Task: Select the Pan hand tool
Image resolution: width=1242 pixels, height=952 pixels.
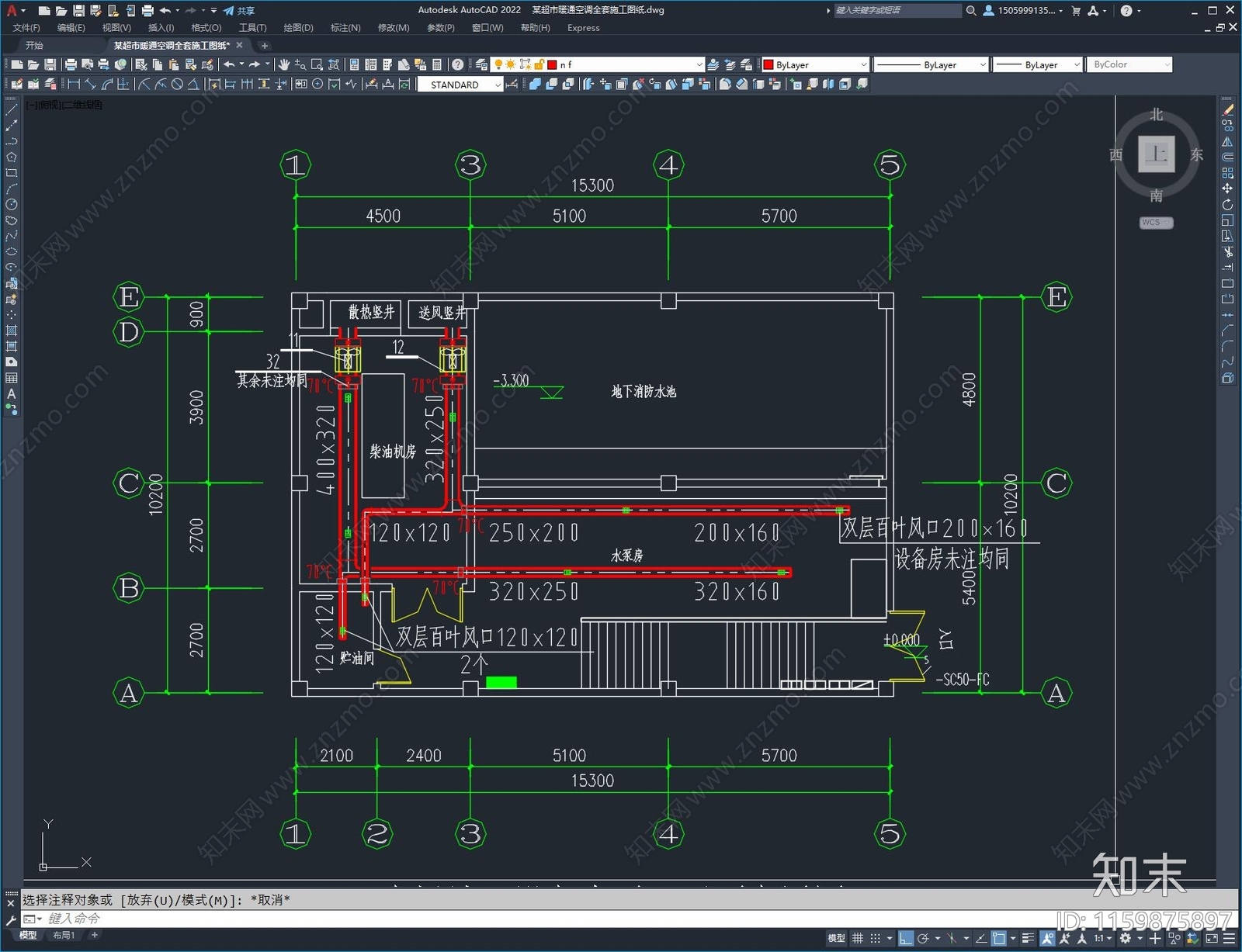Action: coord(284,65)
